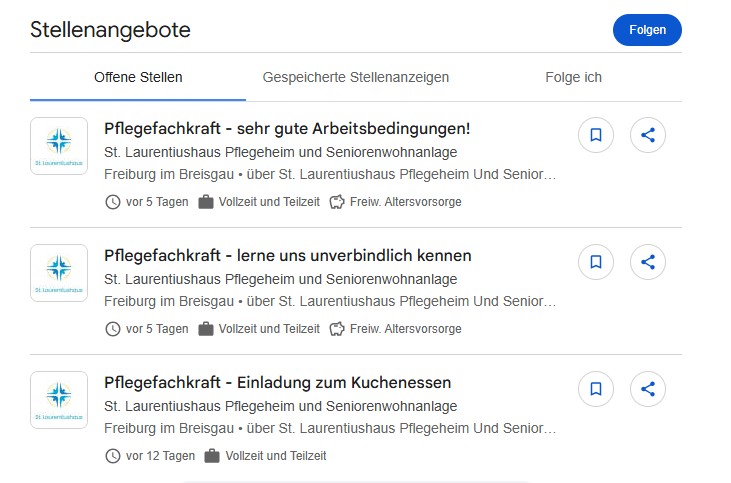Click St. Laurentiushaus logo of second listing
This screenshot has width=731, height=483.
pyautogui.click(x=59, y=273)
